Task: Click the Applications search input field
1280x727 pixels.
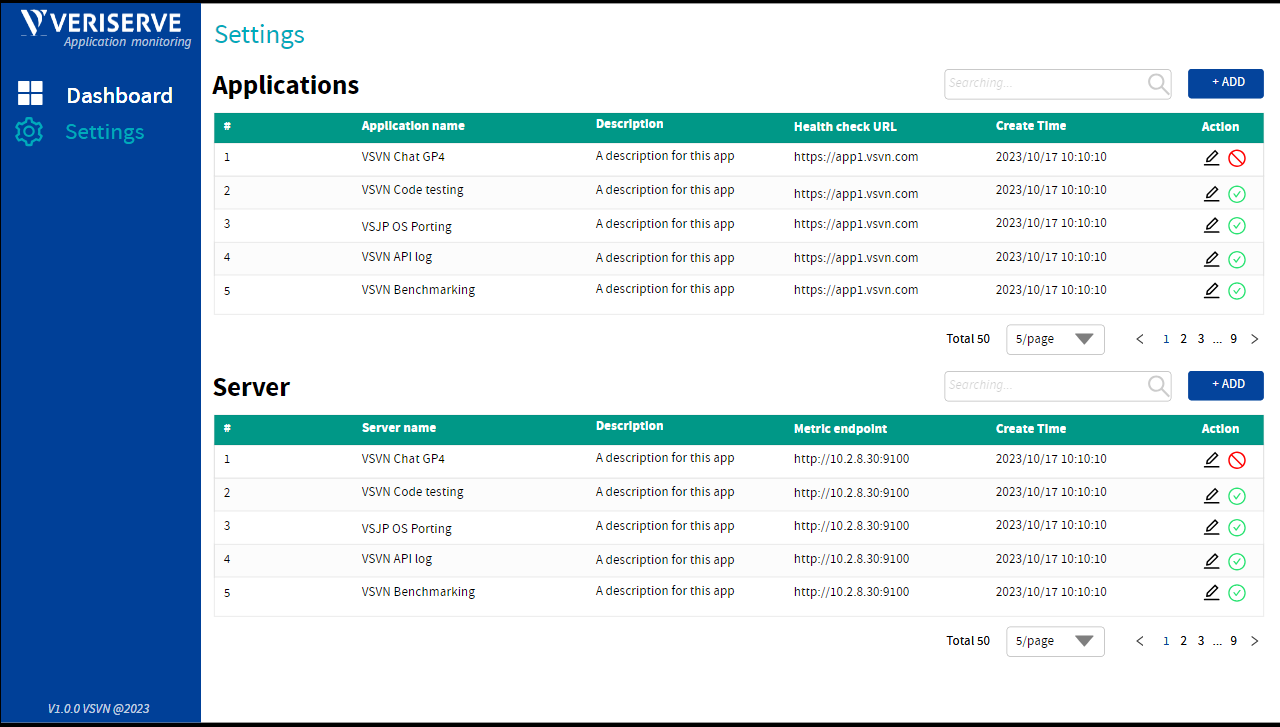Action: pyautogui.click(x=1040, y=83)
